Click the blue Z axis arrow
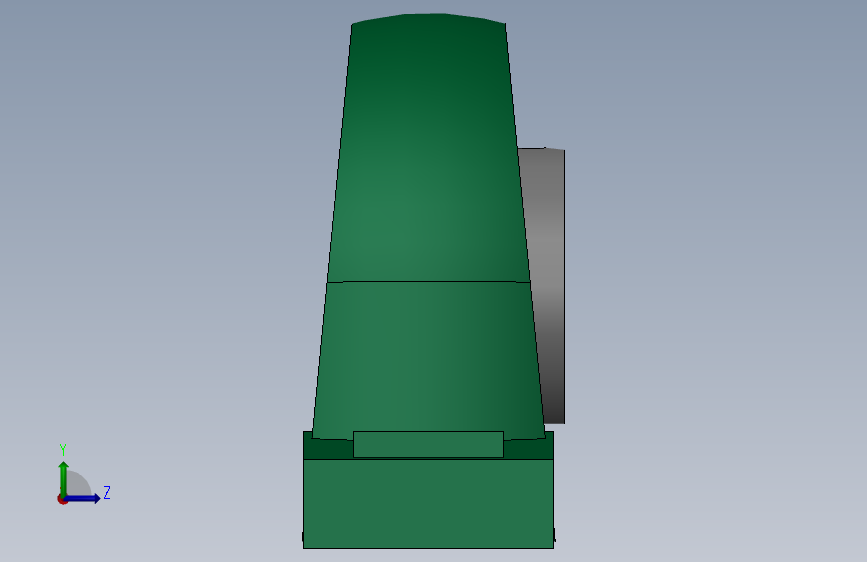The width and height of the screenshot is (867, 562). tap(83, 498)
